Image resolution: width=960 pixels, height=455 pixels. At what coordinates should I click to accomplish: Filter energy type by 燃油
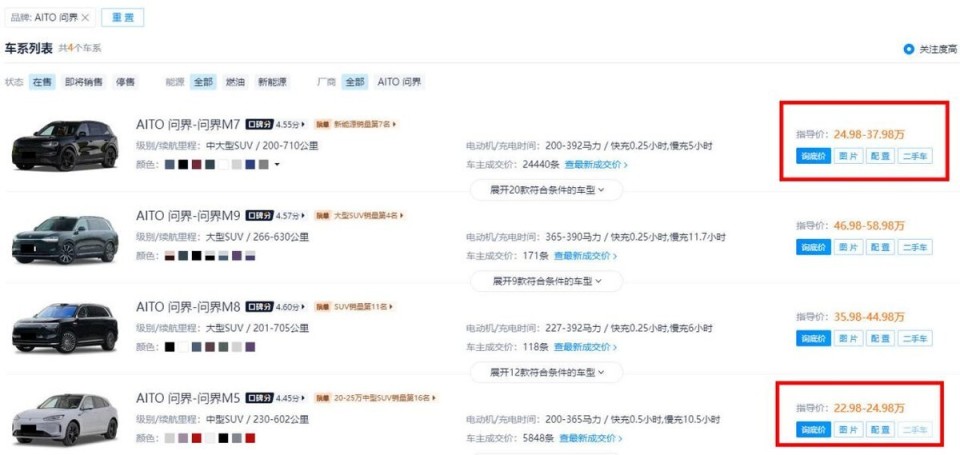pyautogui.click(x=235, y=81)
